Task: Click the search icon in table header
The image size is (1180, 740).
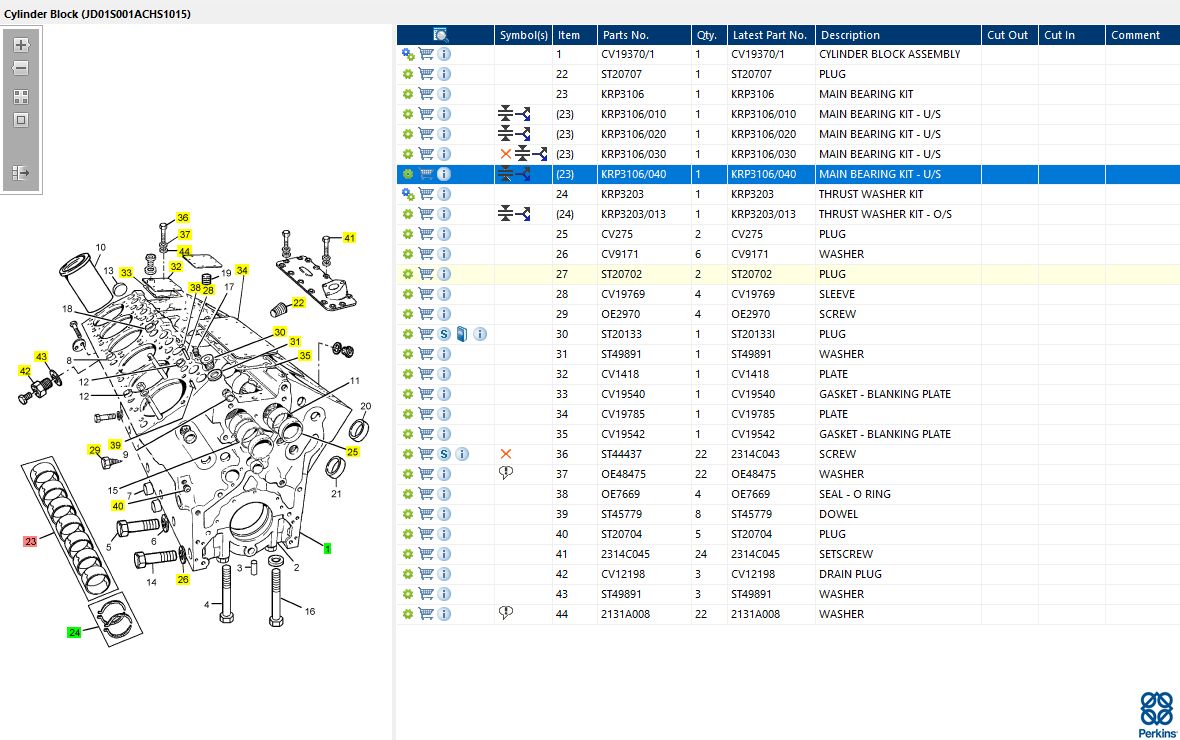Action: 441,35
